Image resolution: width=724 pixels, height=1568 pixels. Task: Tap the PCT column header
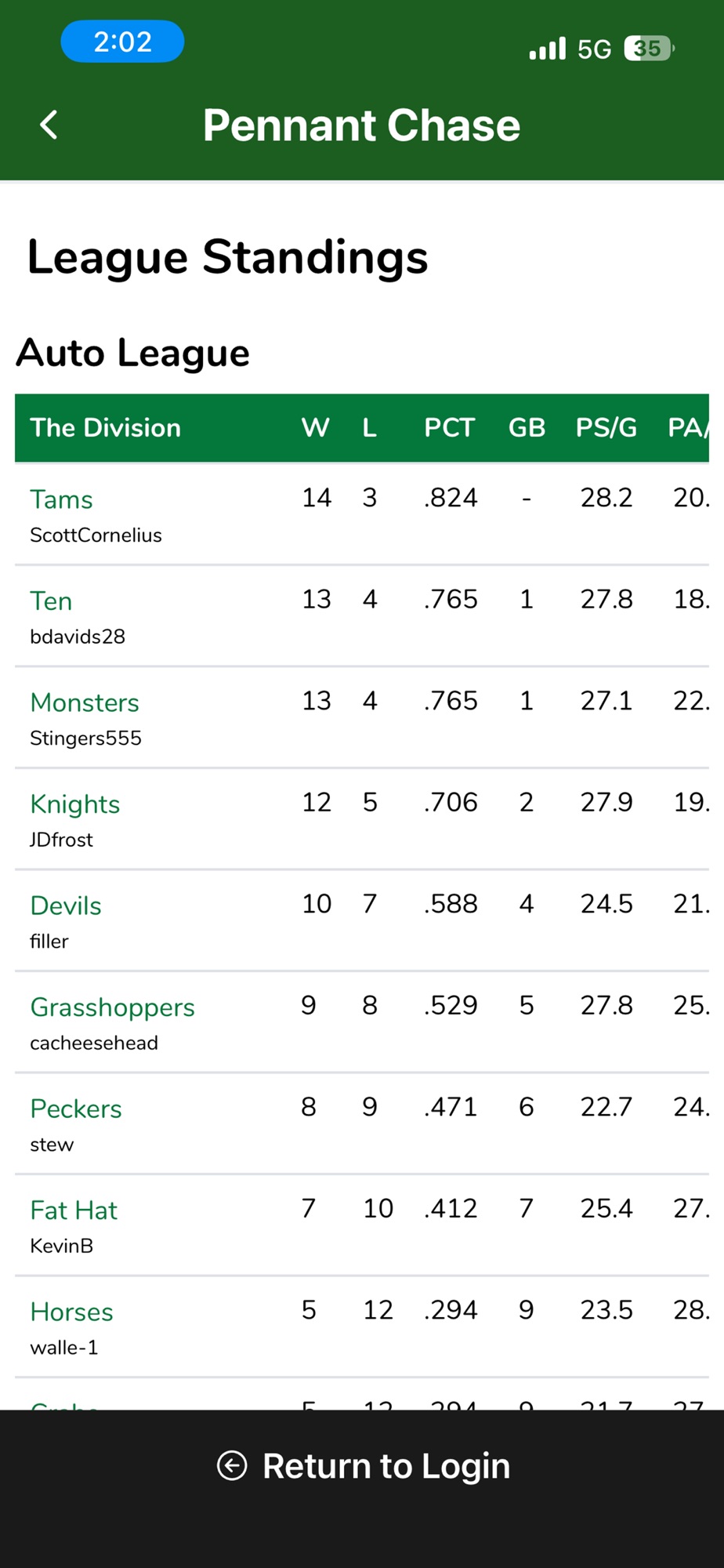click(x=450, y=427)
